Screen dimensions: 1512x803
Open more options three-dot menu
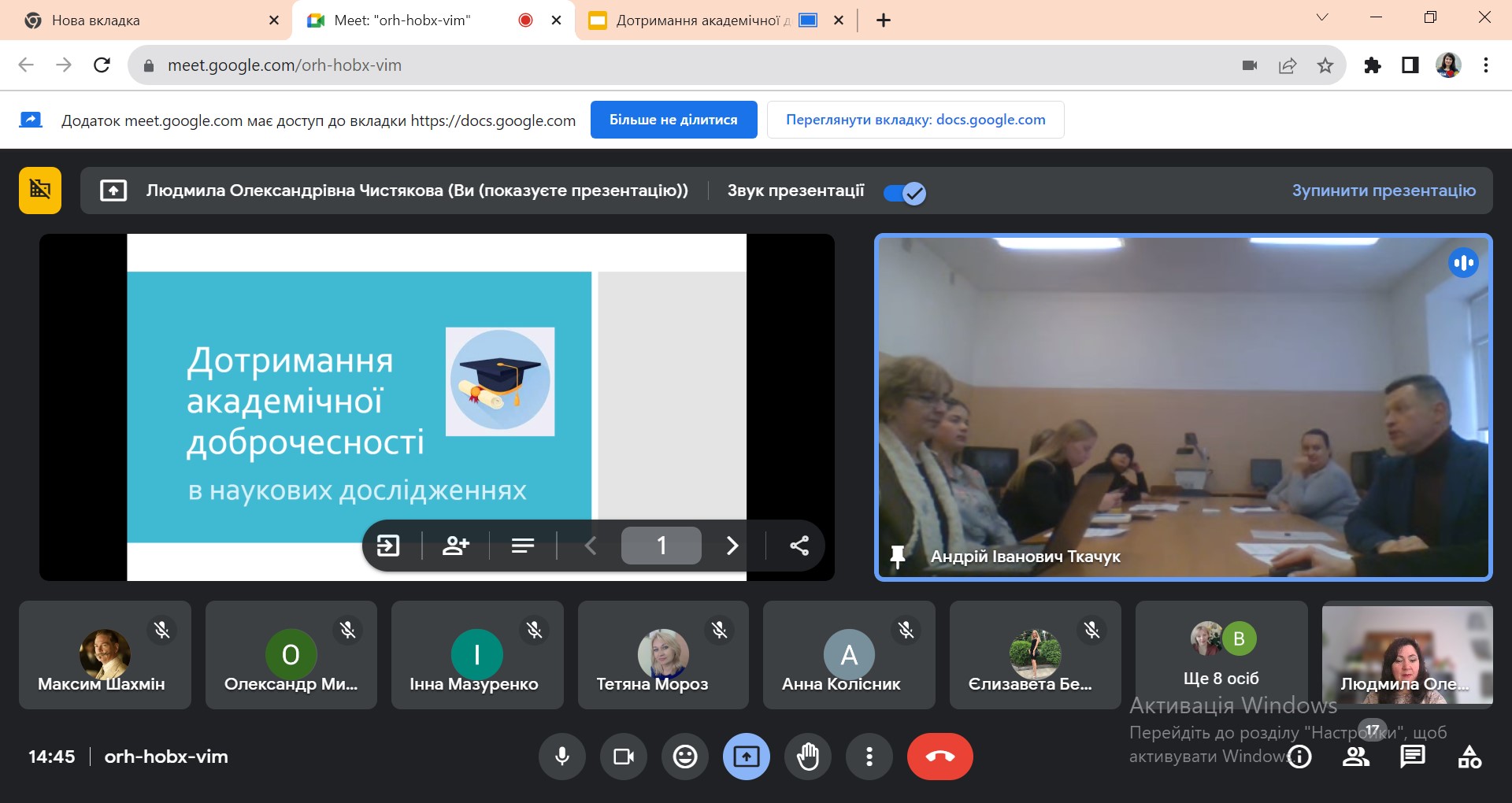point(869,757)
